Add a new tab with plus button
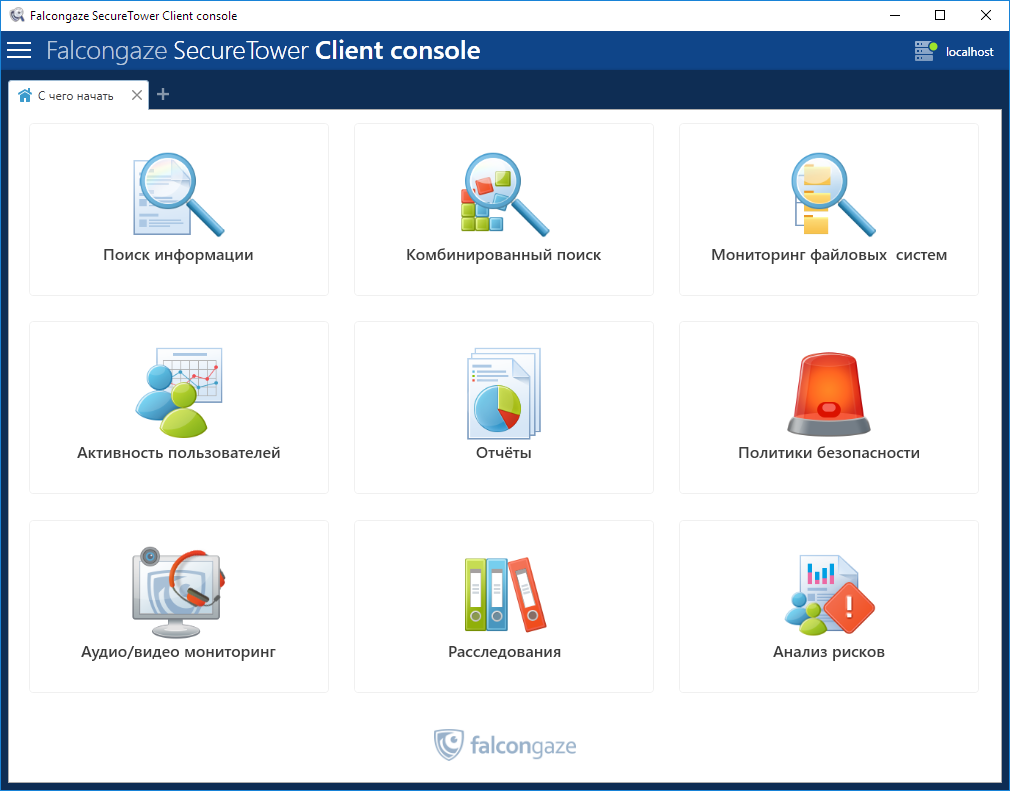 click(x=163, y=94)
